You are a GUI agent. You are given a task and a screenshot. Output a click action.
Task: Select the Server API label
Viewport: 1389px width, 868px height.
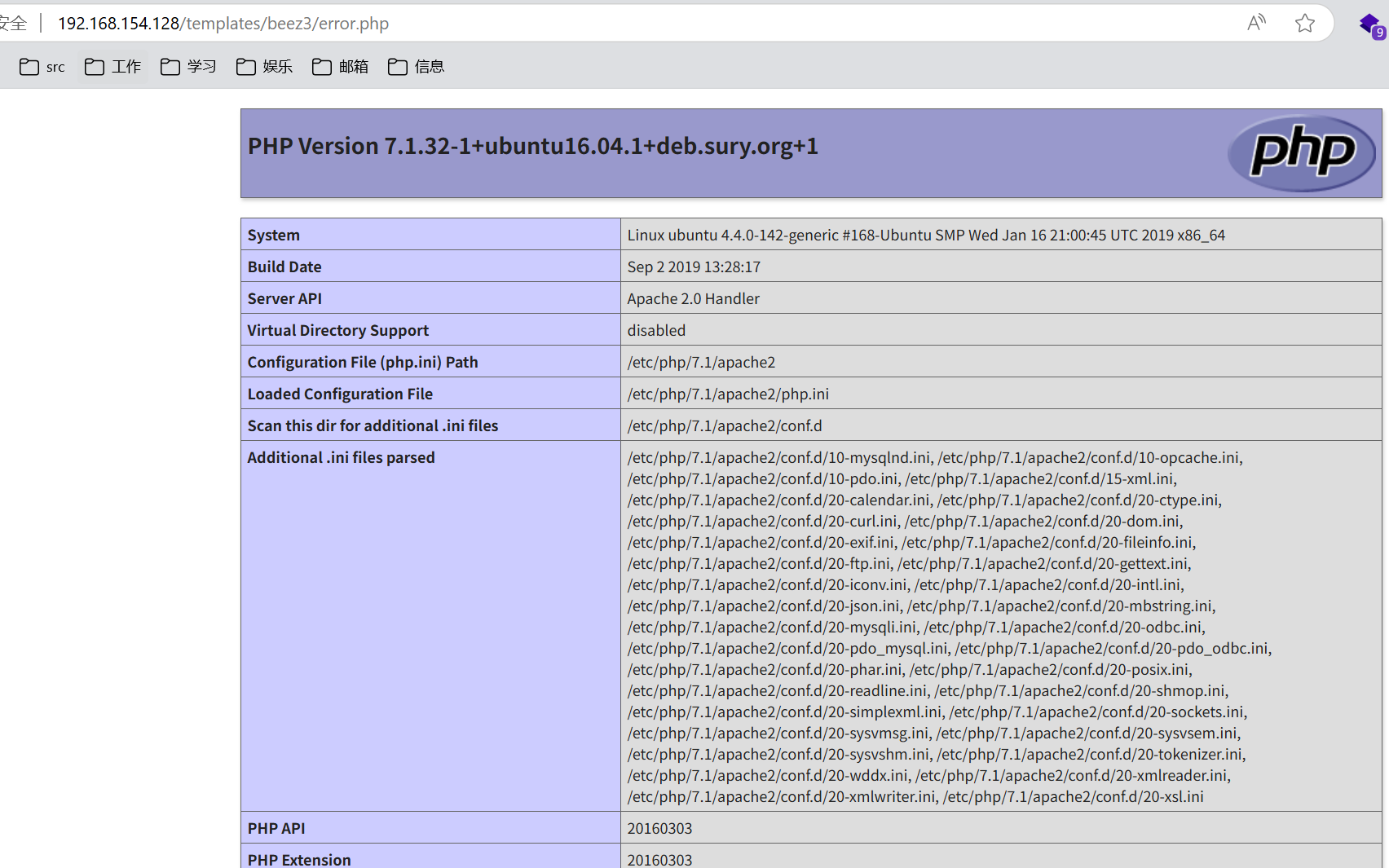click(x=284, y=298)
